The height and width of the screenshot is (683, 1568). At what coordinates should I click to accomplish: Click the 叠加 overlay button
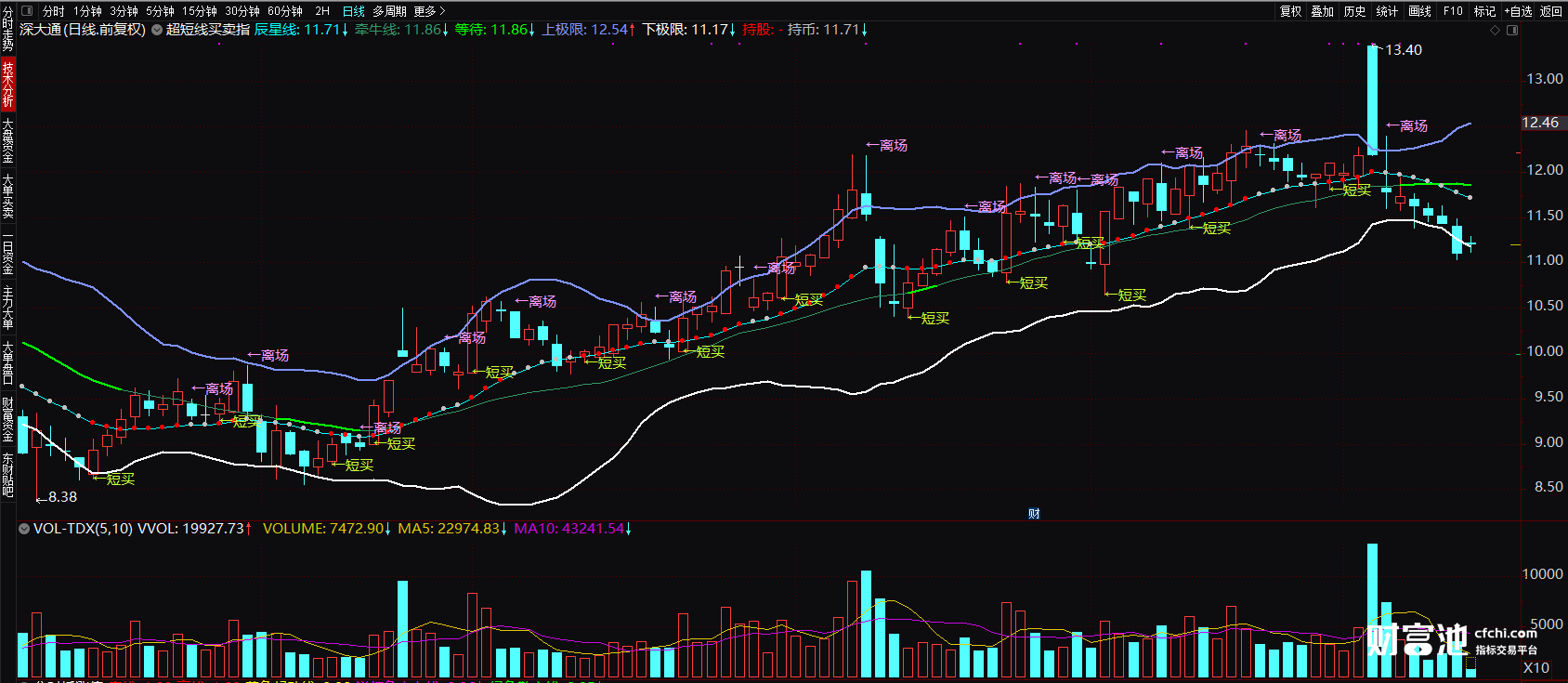pos(1323,11)
